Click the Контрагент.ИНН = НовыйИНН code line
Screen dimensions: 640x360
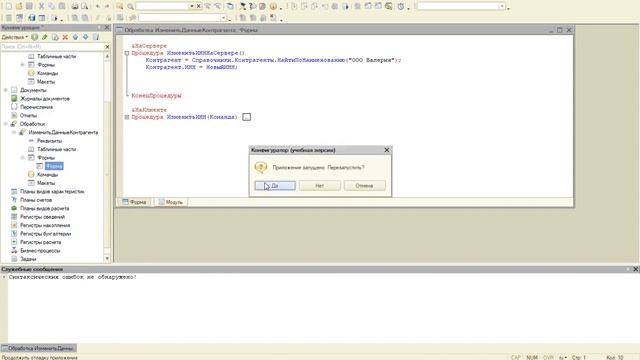click(x=191, y=67)
